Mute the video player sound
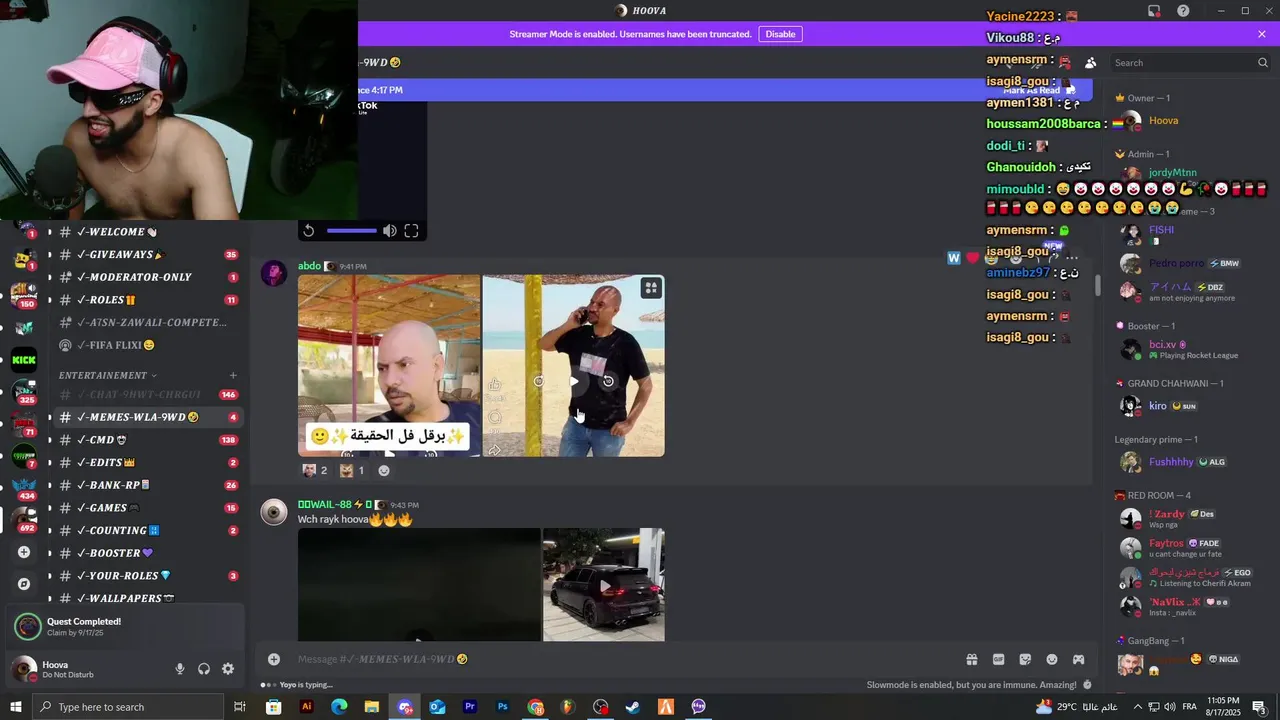The width and height of the screenshot is (1280, 720). point(389,231)
